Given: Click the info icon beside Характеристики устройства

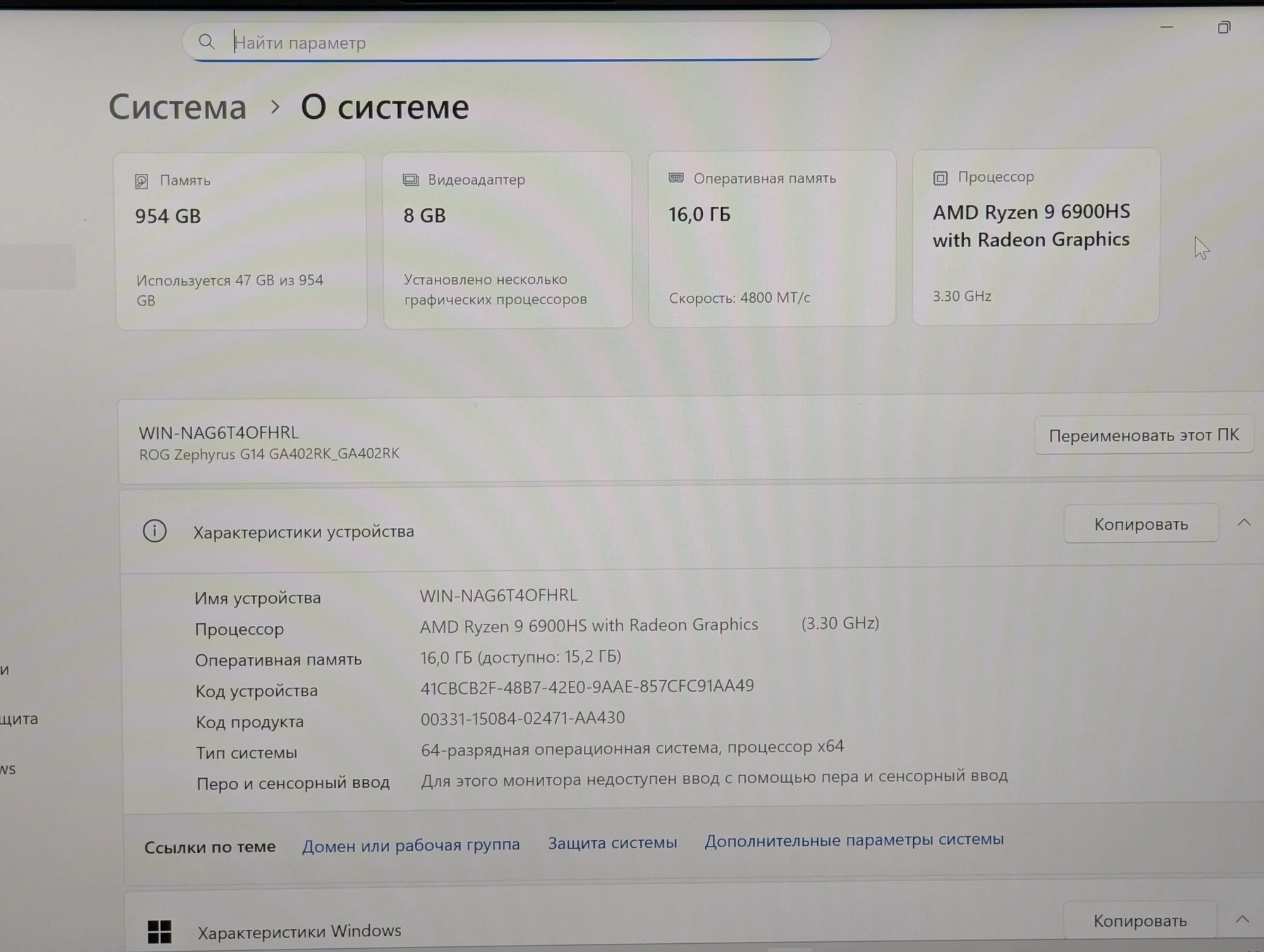Looking at the screenshot, I should (x=155, y=531).
